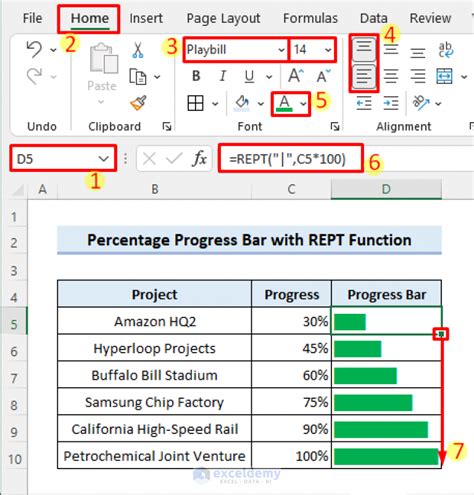Click the cell containing Amazon HQ2
The width and height of the screenshot is (474, 495).
[155, 321]
